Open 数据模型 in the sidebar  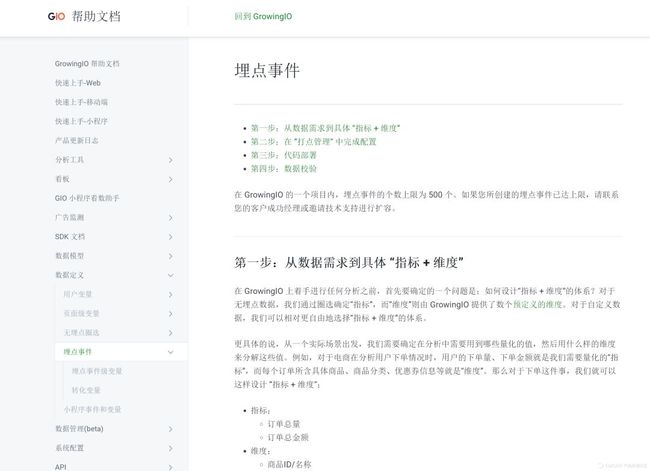click(x=70, y=256)
